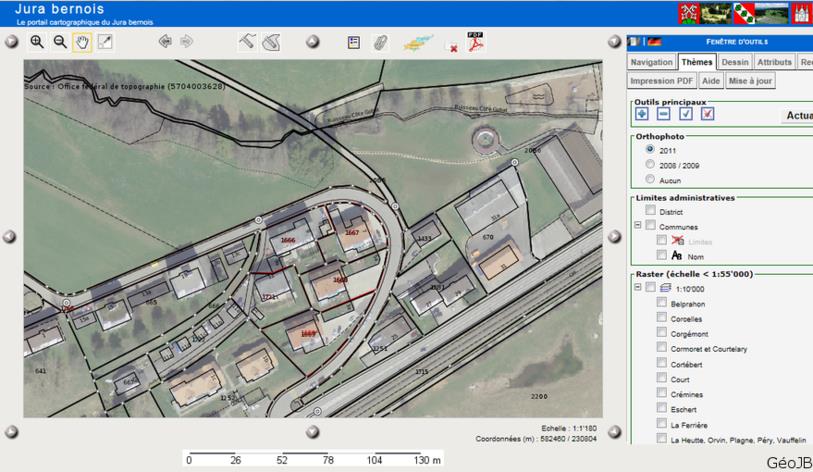Enable the District checkbox
The image size is (813, 472).
(650, 210)
